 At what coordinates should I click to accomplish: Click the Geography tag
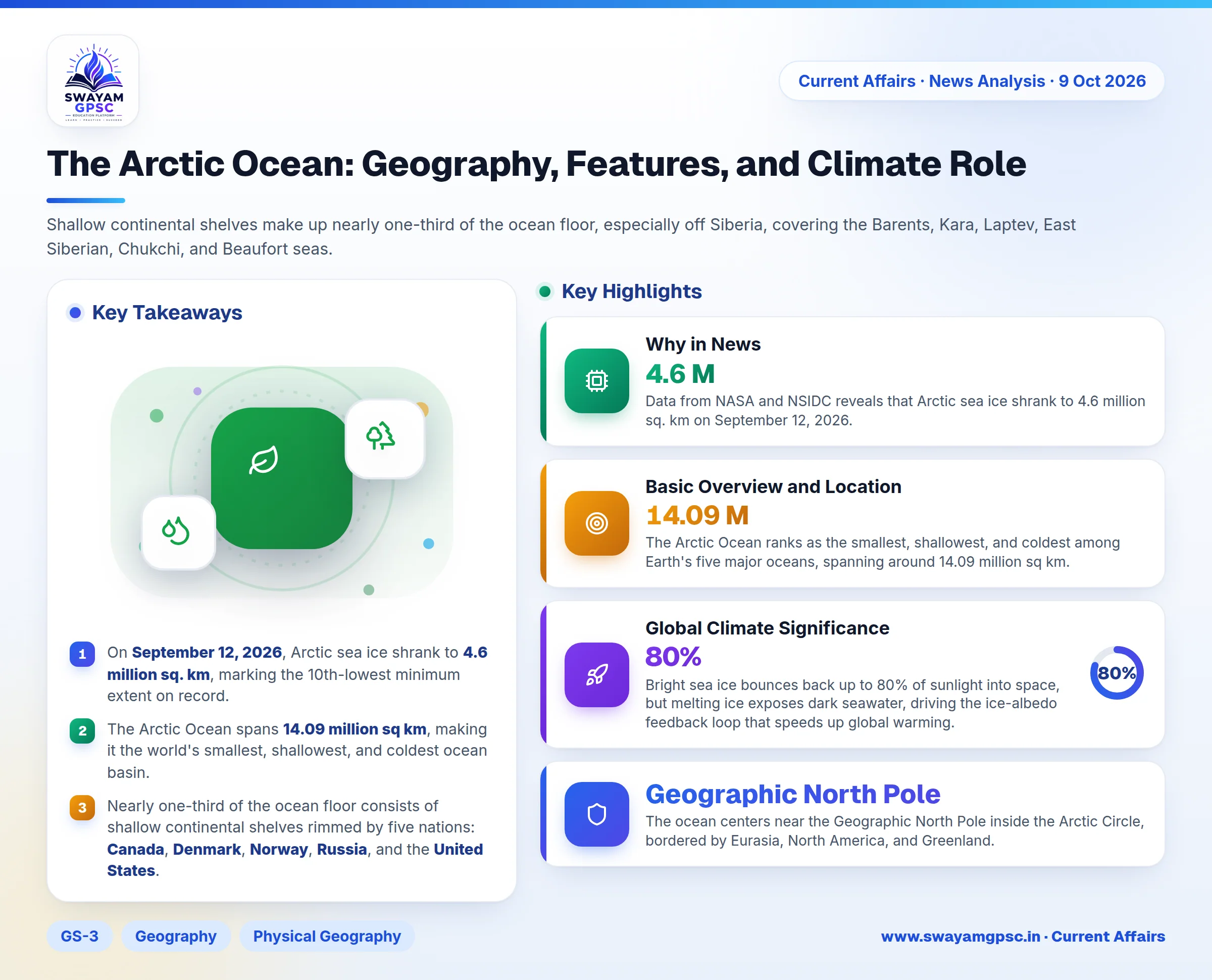coord(176,936)
